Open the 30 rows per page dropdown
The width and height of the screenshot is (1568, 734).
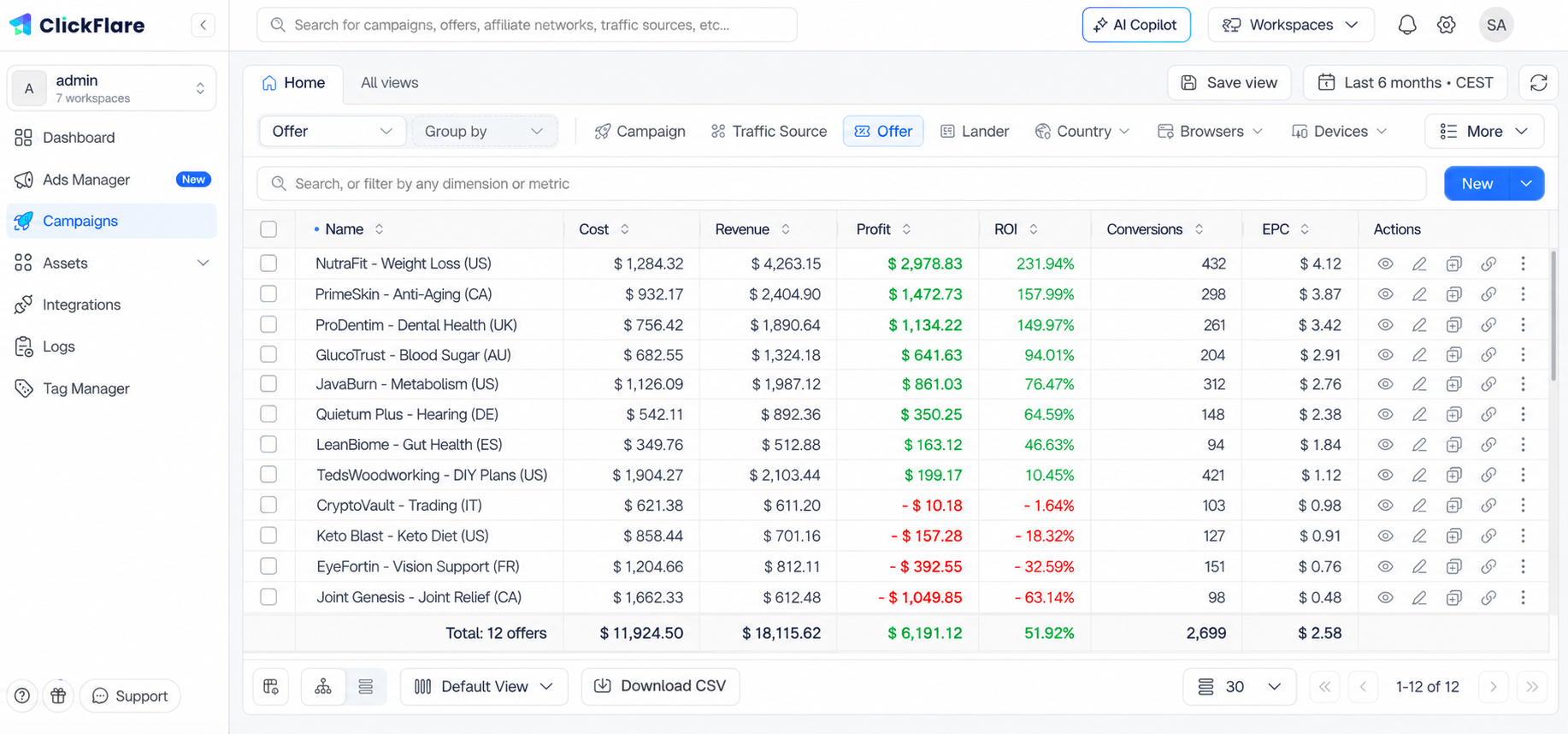1239,686
